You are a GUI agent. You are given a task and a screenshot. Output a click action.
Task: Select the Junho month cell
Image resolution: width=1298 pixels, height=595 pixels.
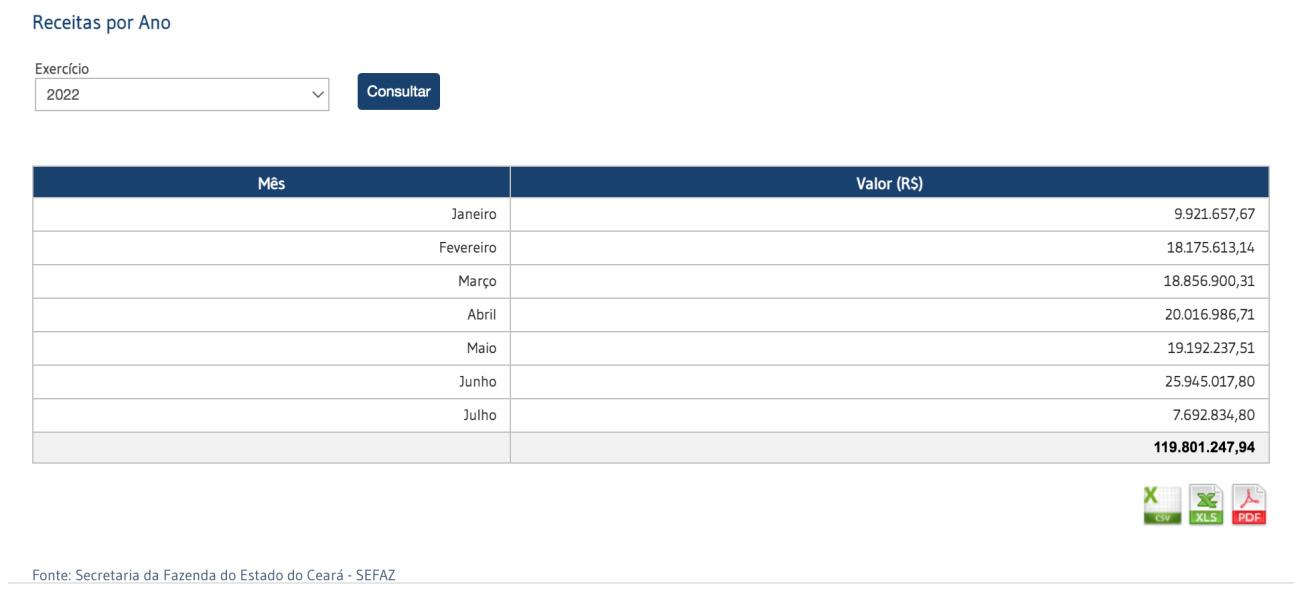tap(476, 381)
